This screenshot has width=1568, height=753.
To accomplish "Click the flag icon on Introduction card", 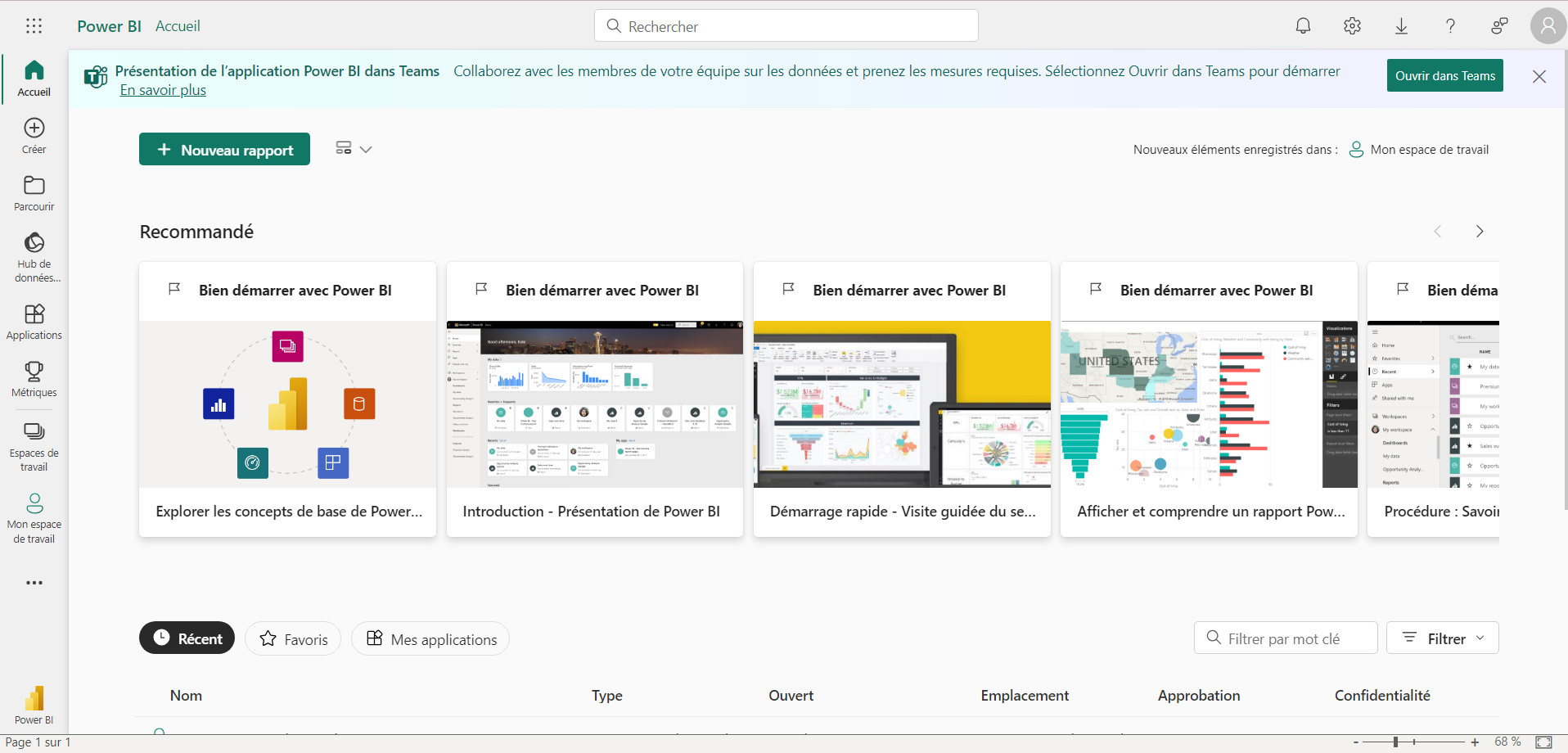I will [481, 289].
